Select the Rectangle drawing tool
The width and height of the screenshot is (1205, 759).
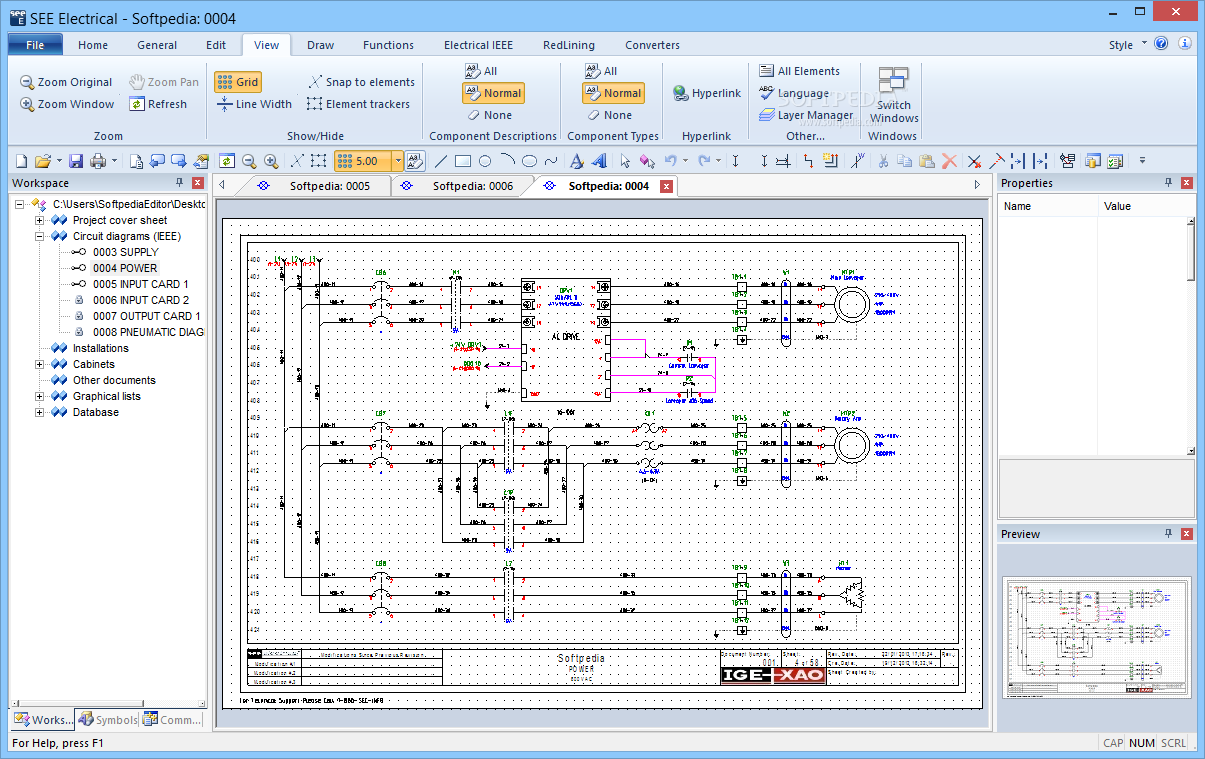tap(463, 161)
